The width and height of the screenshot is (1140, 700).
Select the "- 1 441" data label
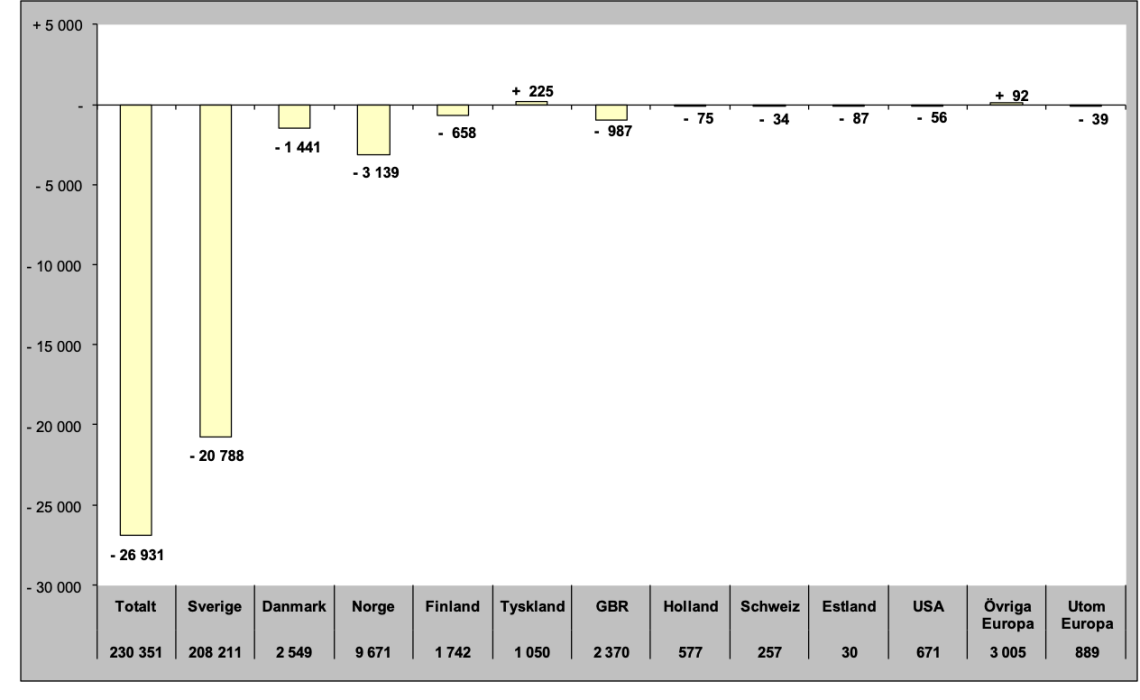click(x=297, y=148)
